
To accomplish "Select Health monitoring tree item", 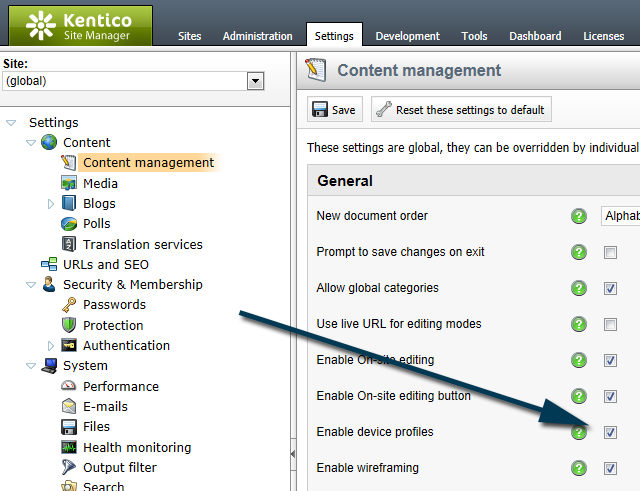I will click(137, 447).
